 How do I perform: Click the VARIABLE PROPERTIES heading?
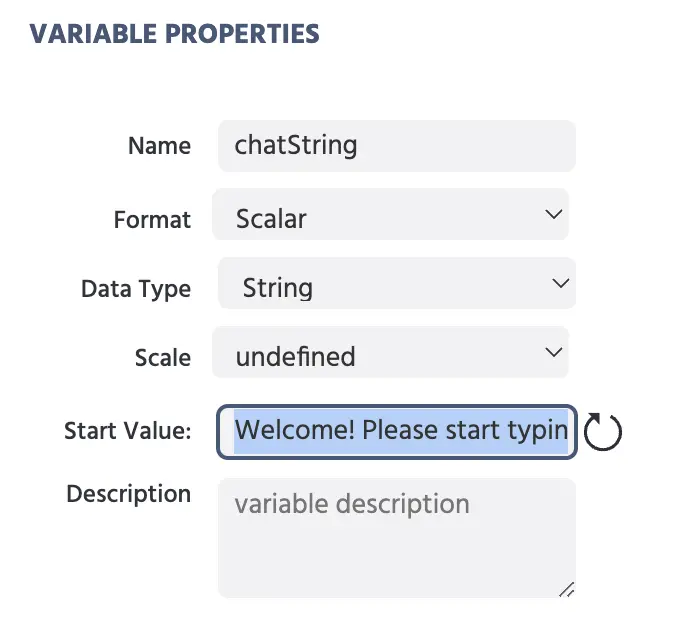pyautogui.click(x=174, y=34)
